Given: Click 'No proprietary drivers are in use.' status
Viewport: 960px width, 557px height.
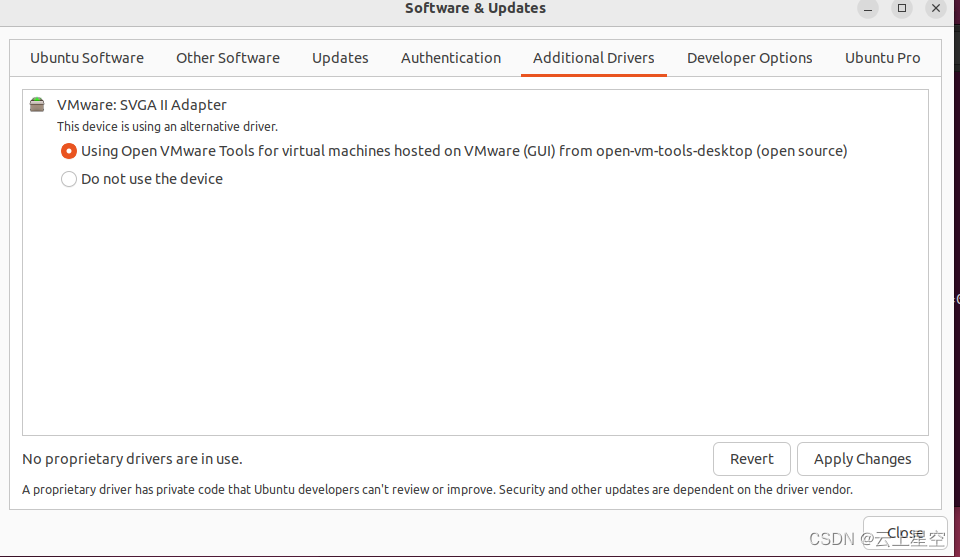Looking at the screenshot, I should (132, 459).
